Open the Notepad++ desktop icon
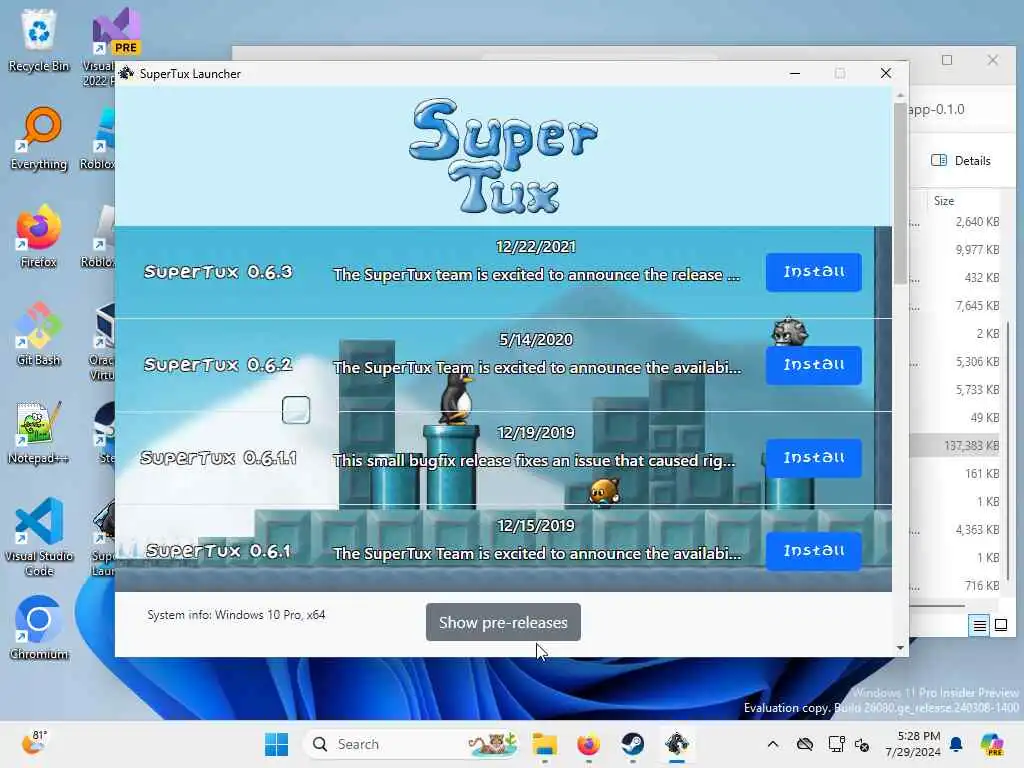 [39, 432]
